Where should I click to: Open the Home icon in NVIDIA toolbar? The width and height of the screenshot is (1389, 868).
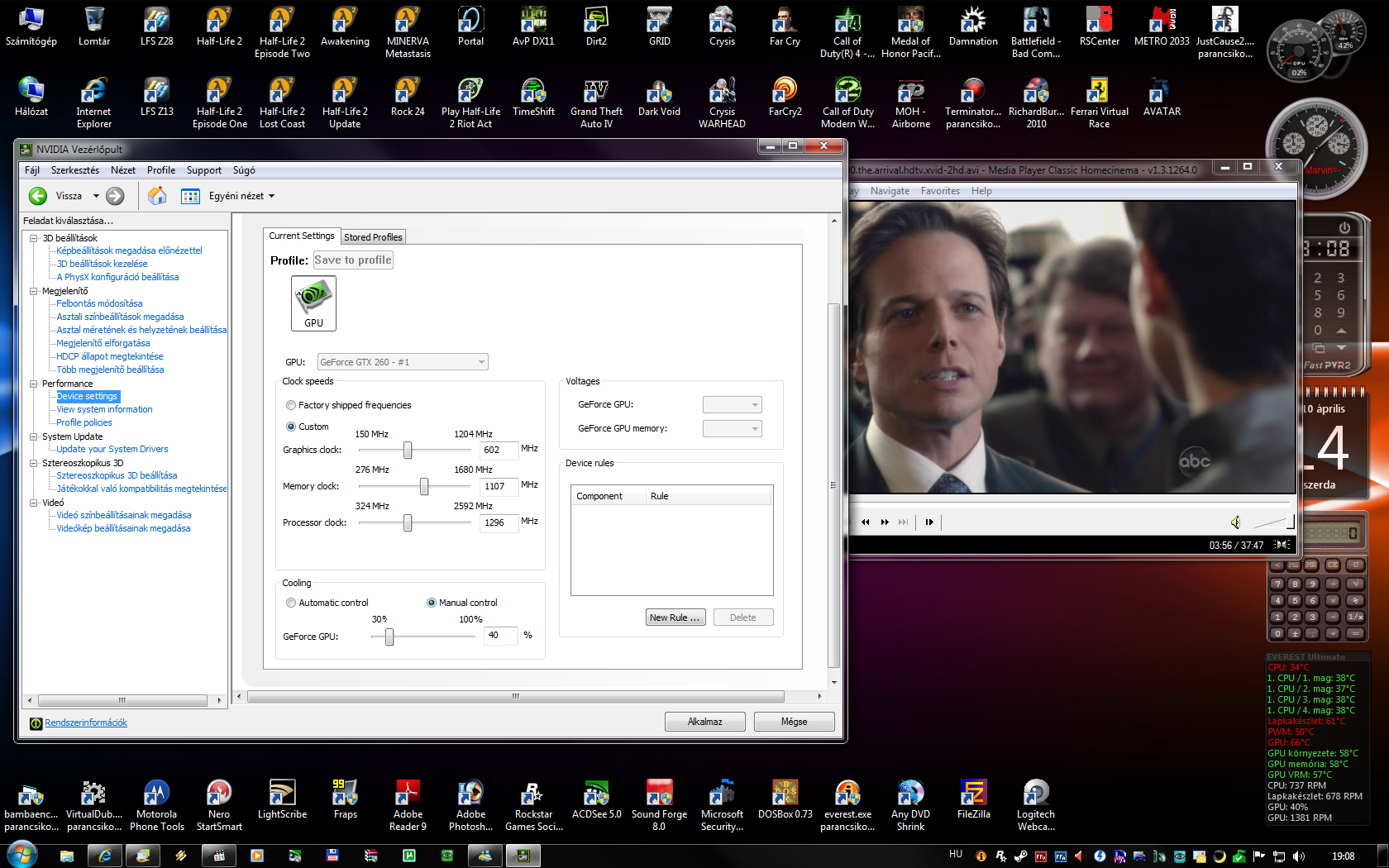point(157,196)
